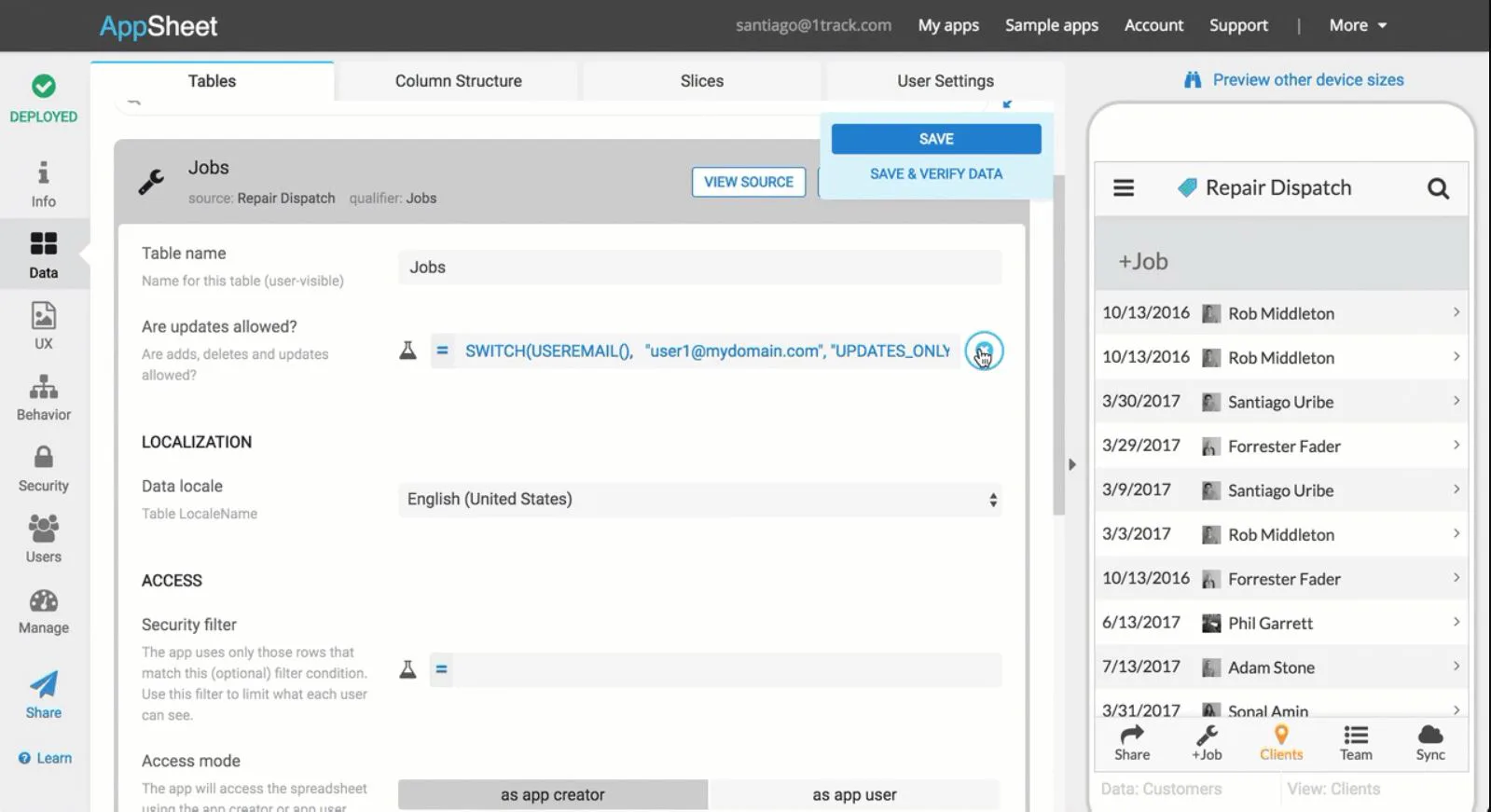The height and width of the screenshot is (812, 1491).
Task: Expand the More dropdown menu
Action: click(1358, 25)
